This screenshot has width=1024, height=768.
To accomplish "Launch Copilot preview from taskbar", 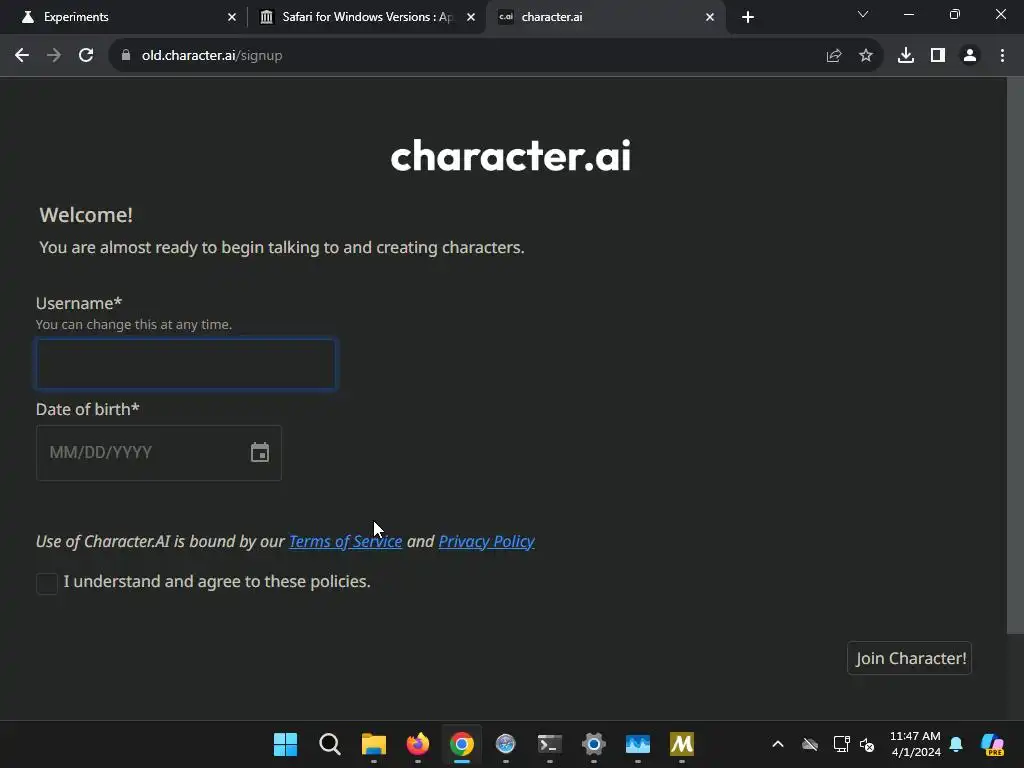I will (x=993, y=744).
